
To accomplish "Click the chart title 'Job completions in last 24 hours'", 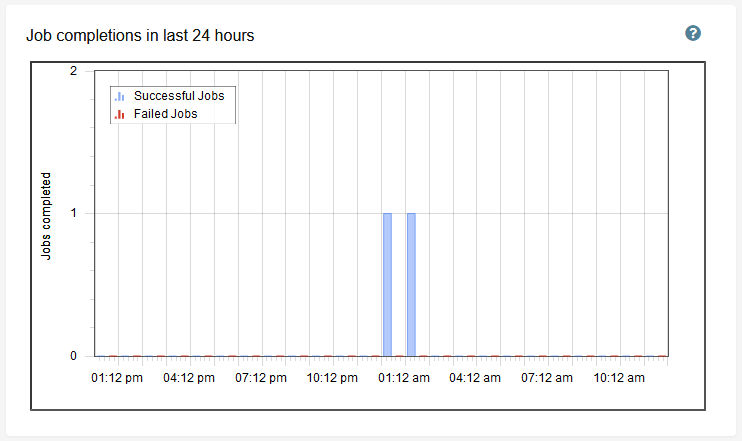I will [140, 36].
